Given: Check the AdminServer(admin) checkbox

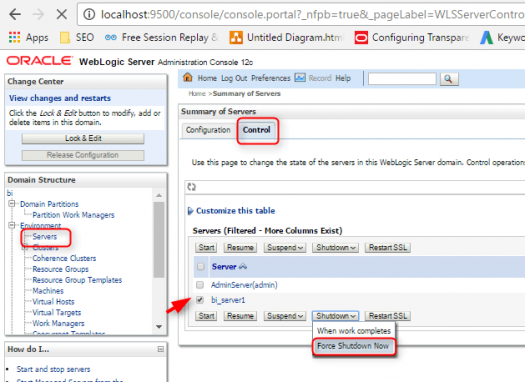Looking at the screenshot, I should coord(200,285).
